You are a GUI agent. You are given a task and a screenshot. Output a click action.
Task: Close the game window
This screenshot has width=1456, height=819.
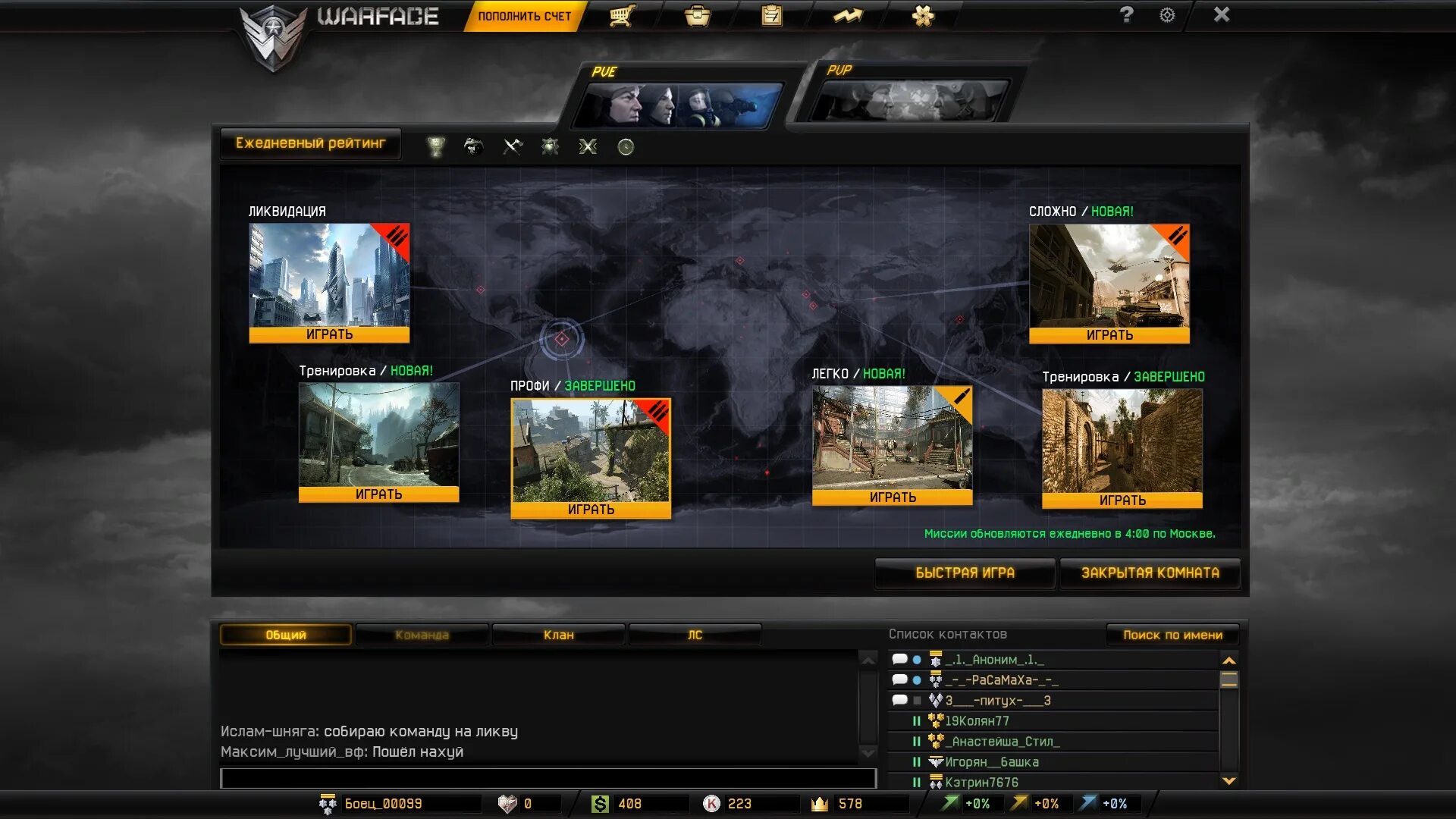1222,14
